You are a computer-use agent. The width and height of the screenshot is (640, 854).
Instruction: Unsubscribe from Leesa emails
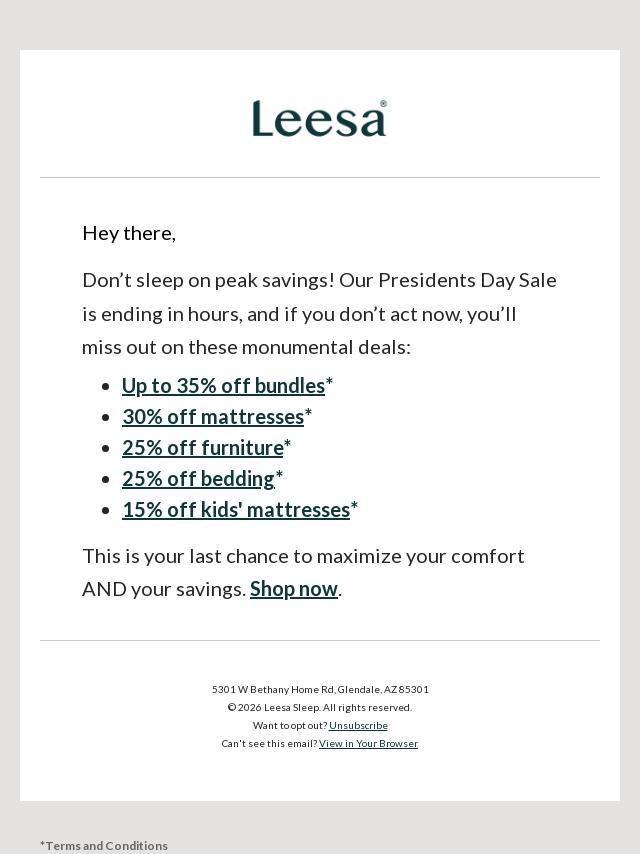pos(358,726)
